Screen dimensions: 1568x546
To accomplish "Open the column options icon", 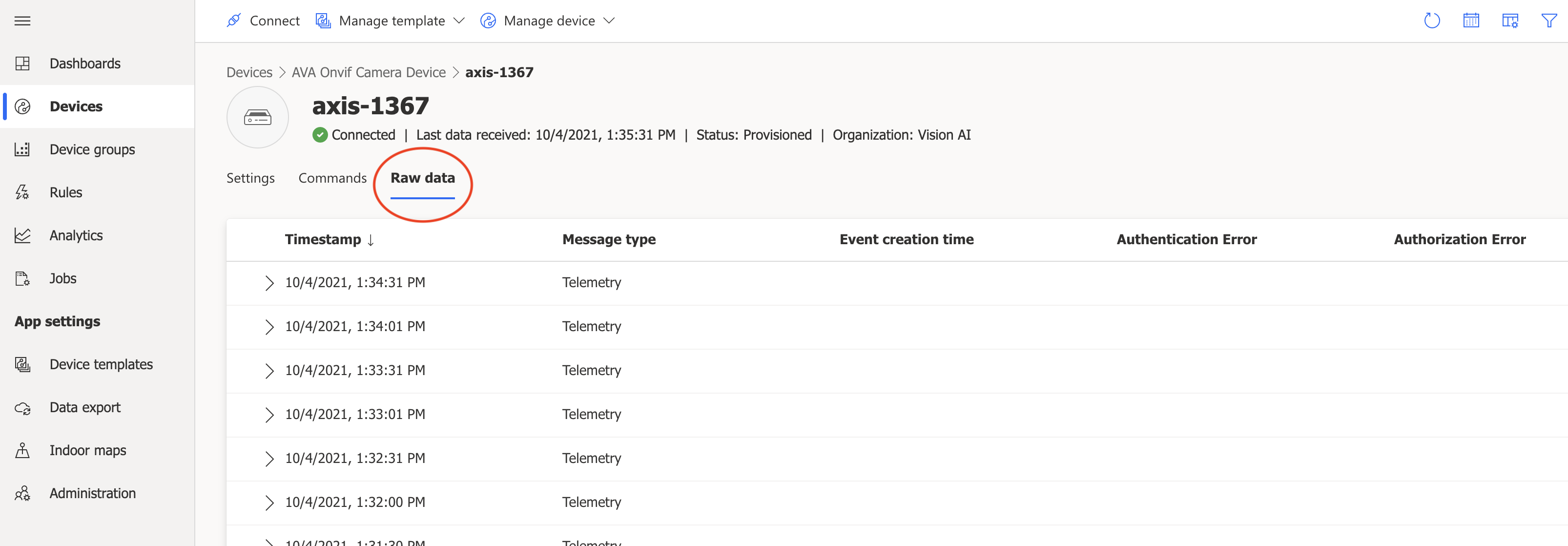I will click(x=1509, y=21).
